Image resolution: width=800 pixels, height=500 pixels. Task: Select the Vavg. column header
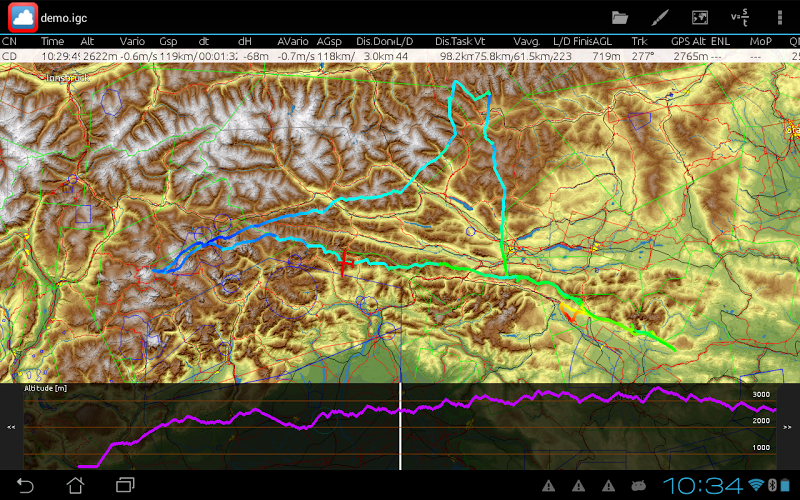[x=526, y=41]
